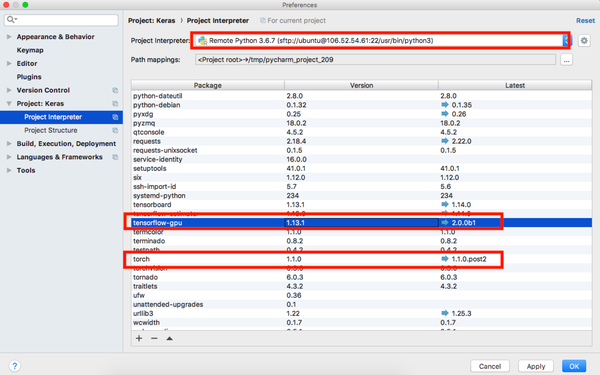The height and width of the screenshot is (375, 600).
Task: Select Project Structure in sidebar
Action: (51, 130)
